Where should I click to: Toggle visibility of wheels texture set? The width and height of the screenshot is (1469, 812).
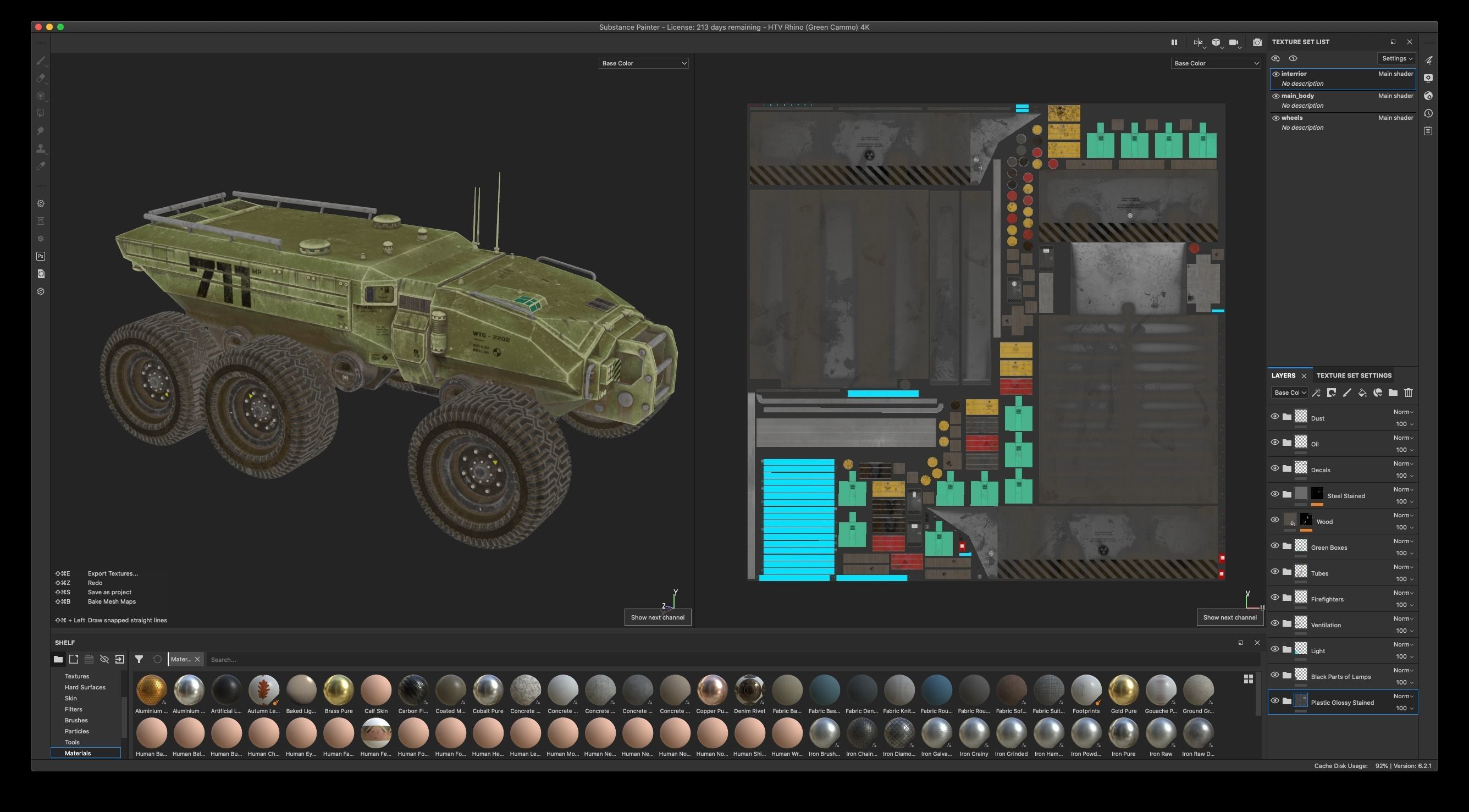point(1275,118)
